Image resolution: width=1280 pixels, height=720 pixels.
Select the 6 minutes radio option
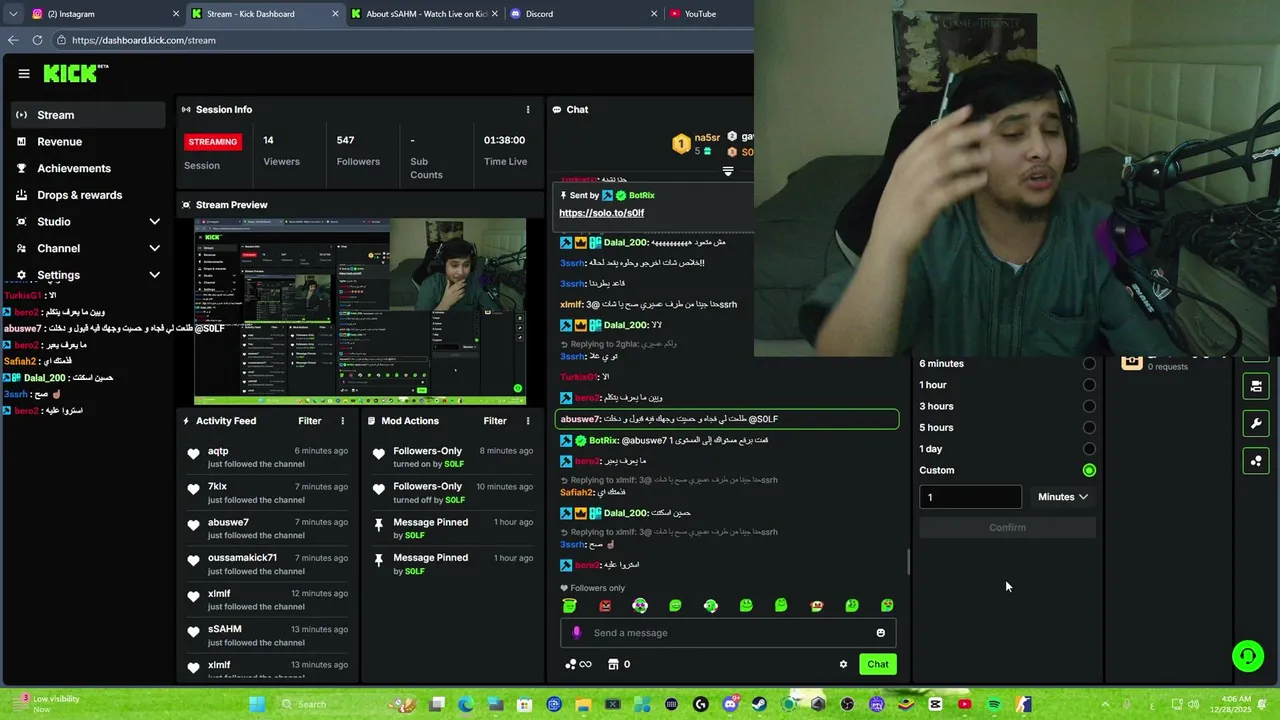click(x=1089, y=364)
